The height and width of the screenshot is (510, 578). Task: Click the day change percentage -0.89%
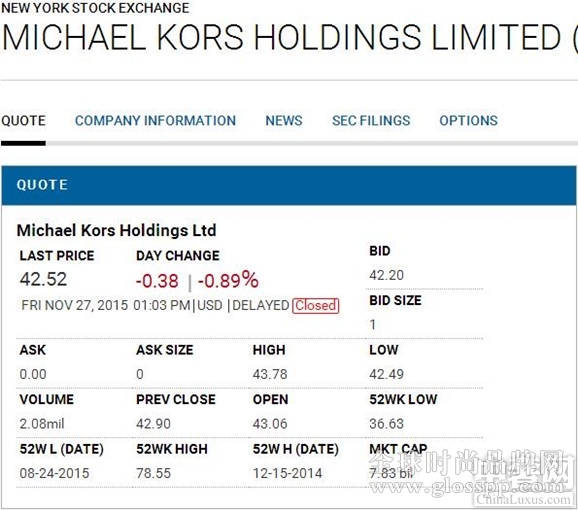pyautogui.click(x=228, y=280)
